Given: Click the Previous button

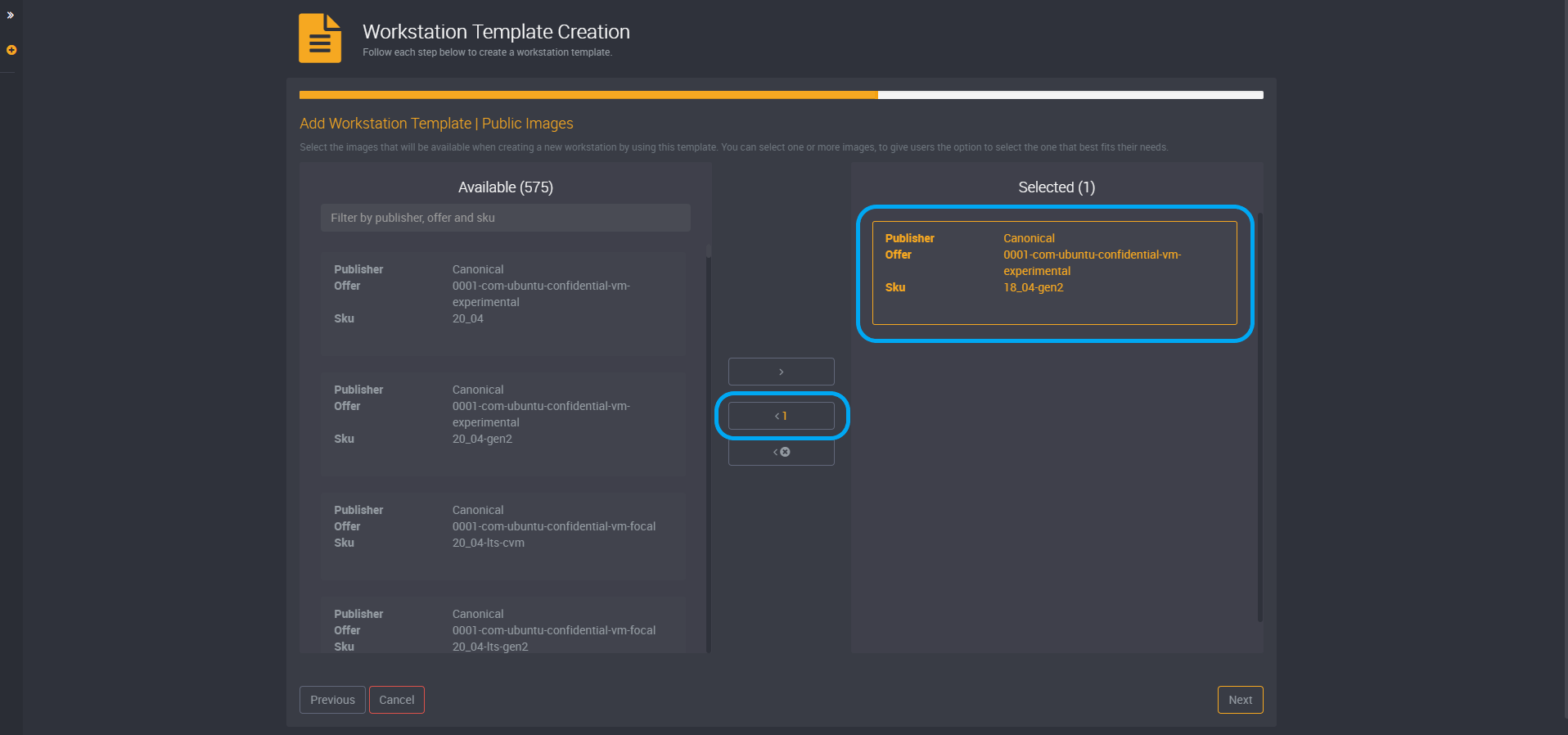Looking at the screenshot, I should [332, 700].
